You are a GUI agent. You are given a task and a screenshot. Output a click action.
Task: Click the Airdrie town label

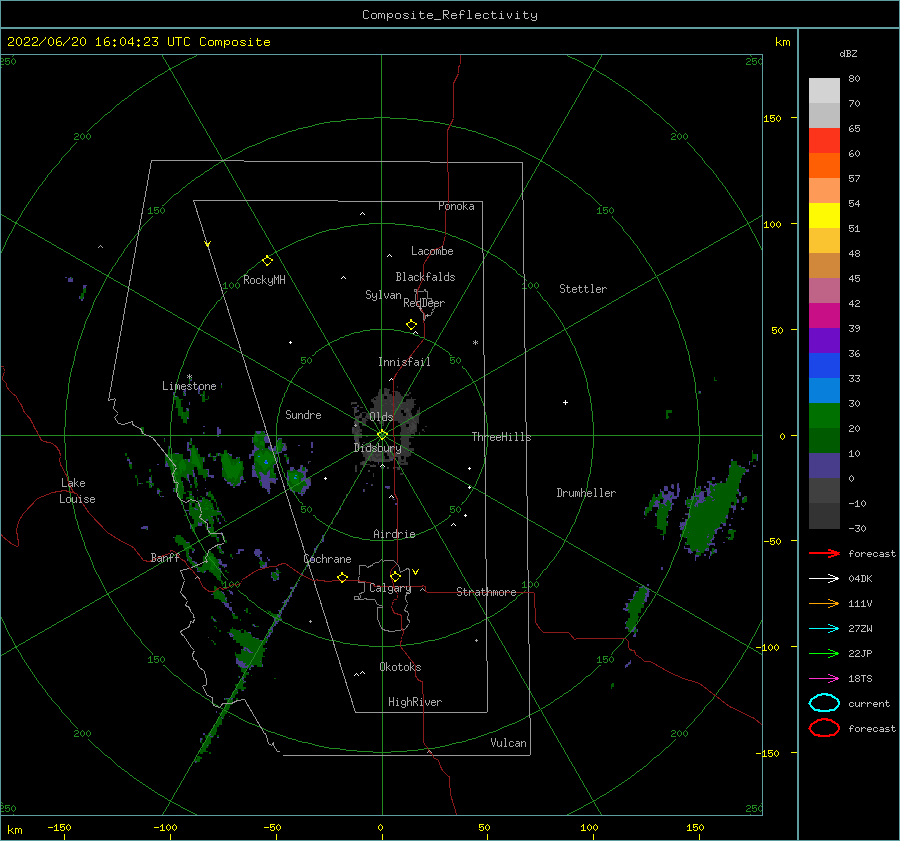click(394, 534)
